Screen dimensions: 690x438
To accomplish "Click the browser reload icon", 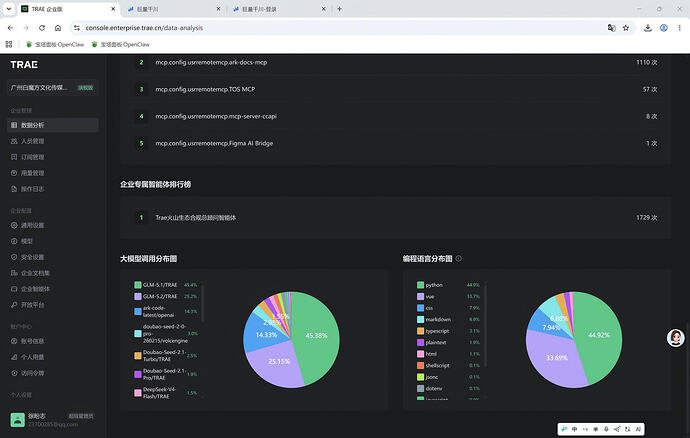I will pyautogui.click(x=42, y=28).
